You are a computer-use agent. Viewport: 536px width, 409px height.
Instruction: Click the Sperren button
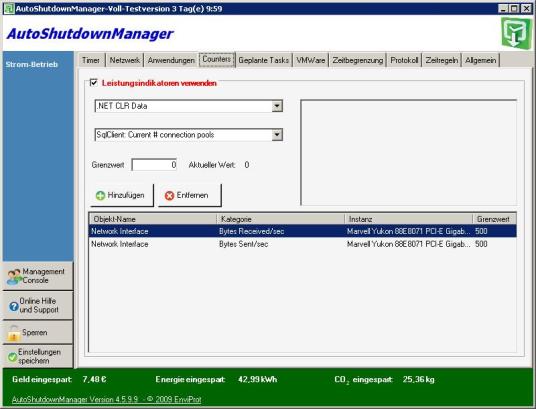pos(38,332)
